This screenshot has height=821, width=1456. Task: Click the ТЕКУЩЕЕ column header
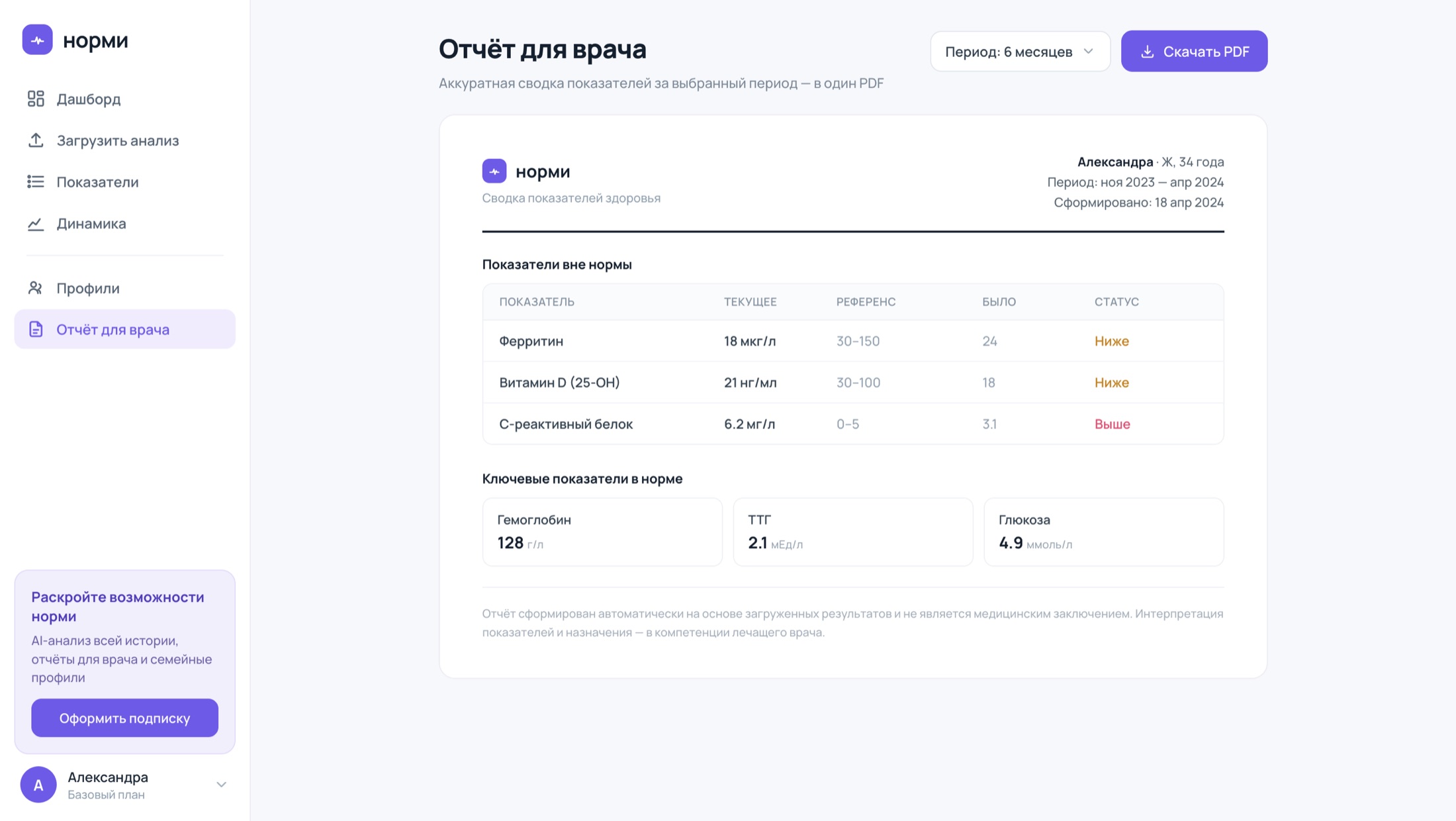coord(751,302)
